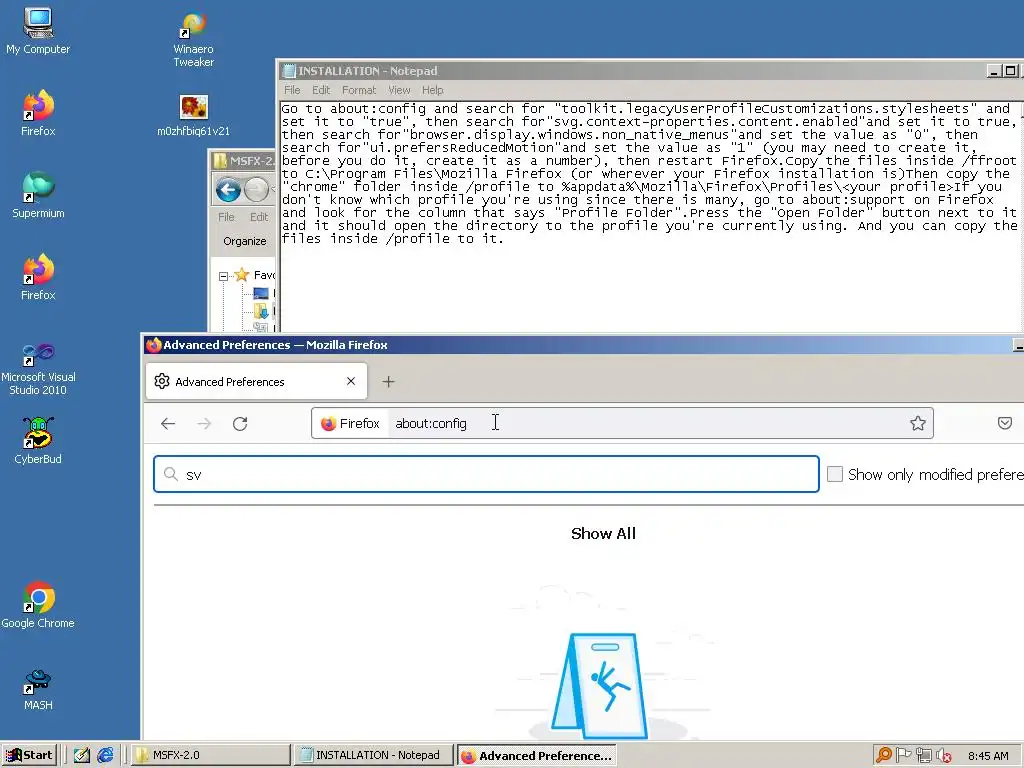Click quick launch show desktop icon
Image resolution: width=1024 pixels, height=768 pixels.
[x=82, y=755]
